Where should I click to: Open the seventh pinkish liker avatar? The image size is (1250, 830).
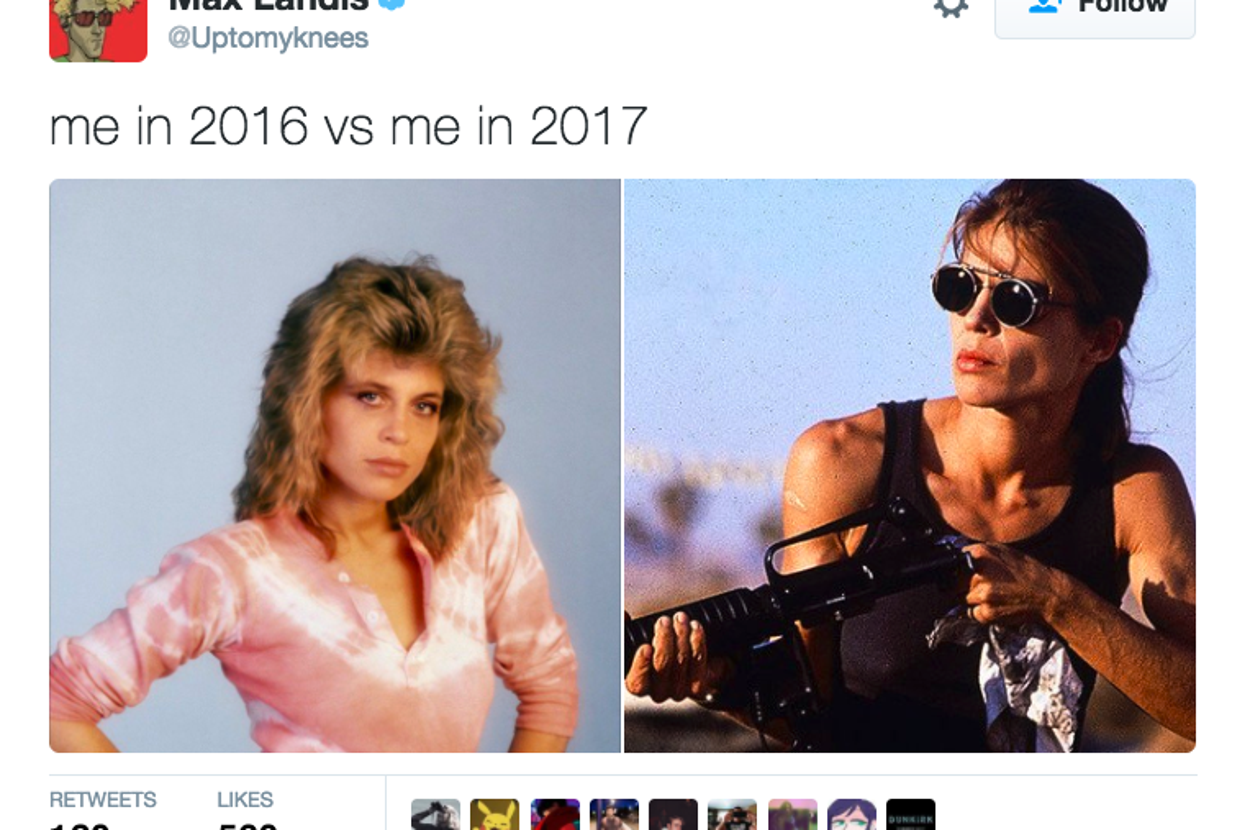(792, 814)
